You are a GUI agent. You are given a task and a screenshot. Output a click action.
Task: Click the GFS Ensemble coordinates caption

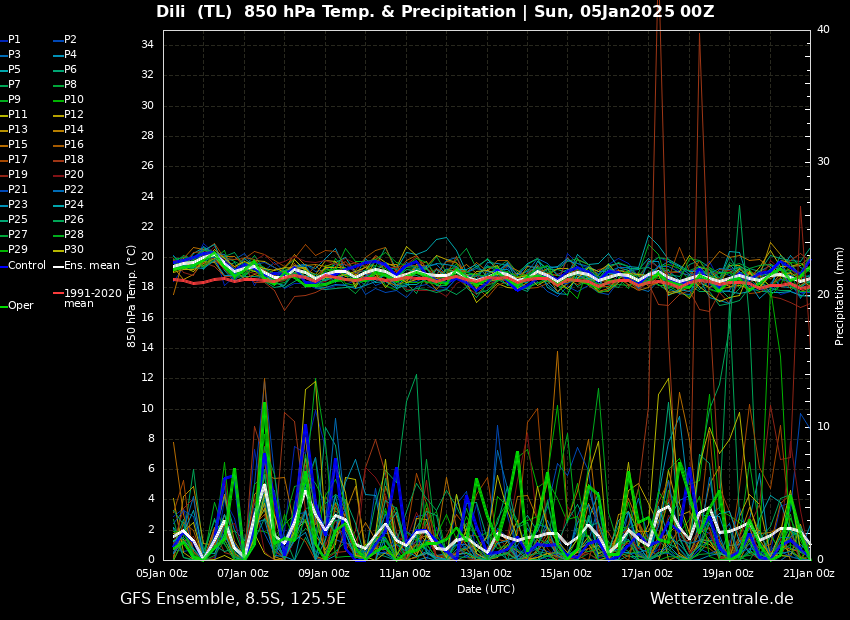tap(233, 599)
